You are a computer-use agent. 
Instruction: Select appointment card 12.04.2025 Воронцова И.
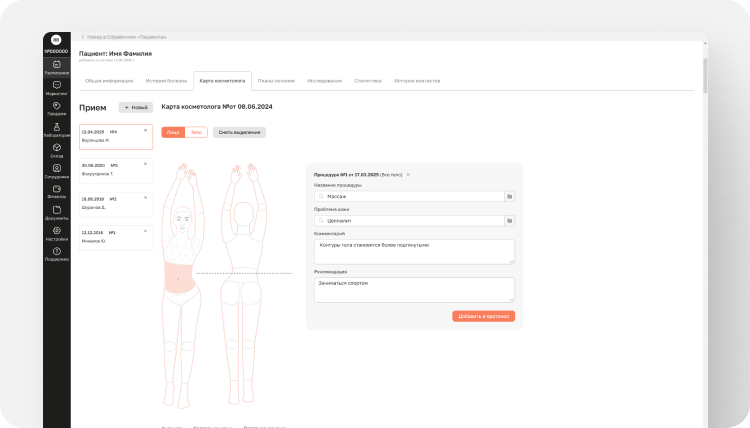[x=116, y=137]
